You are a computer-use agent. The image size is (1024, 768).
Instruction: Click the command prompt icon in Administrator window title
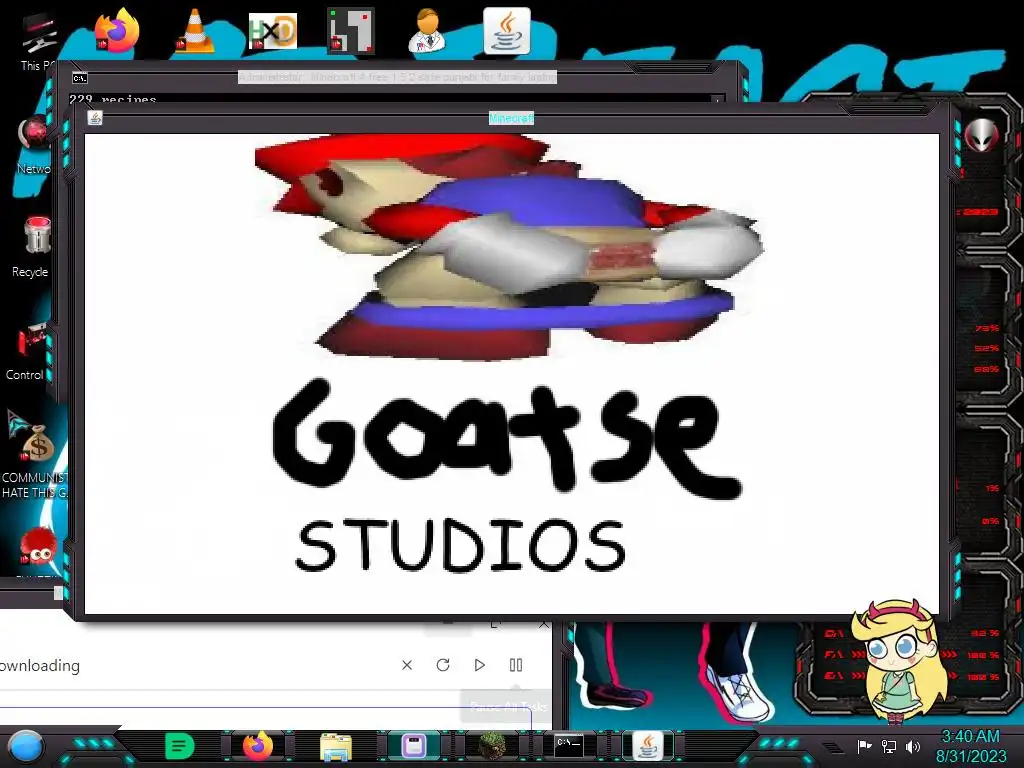(x=80, y=78)
